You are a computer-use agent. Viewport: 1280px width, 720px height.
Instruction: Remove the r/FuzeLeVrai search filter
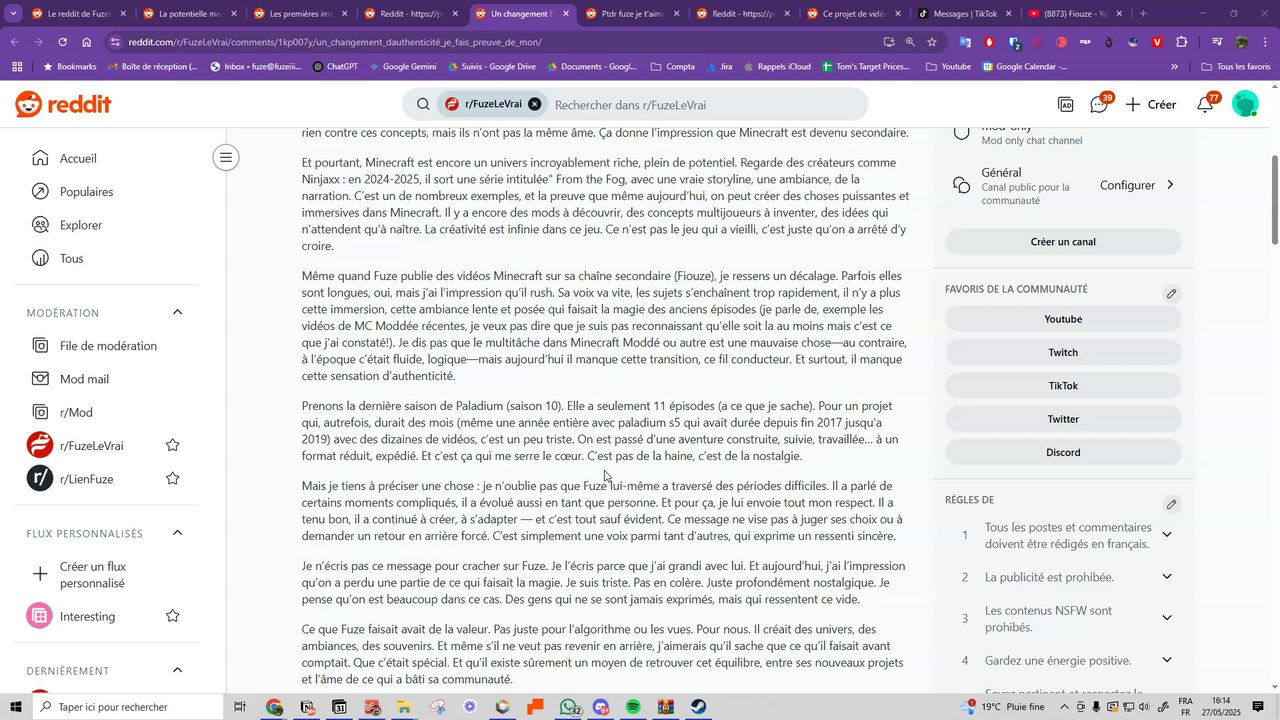coord(535,104)
